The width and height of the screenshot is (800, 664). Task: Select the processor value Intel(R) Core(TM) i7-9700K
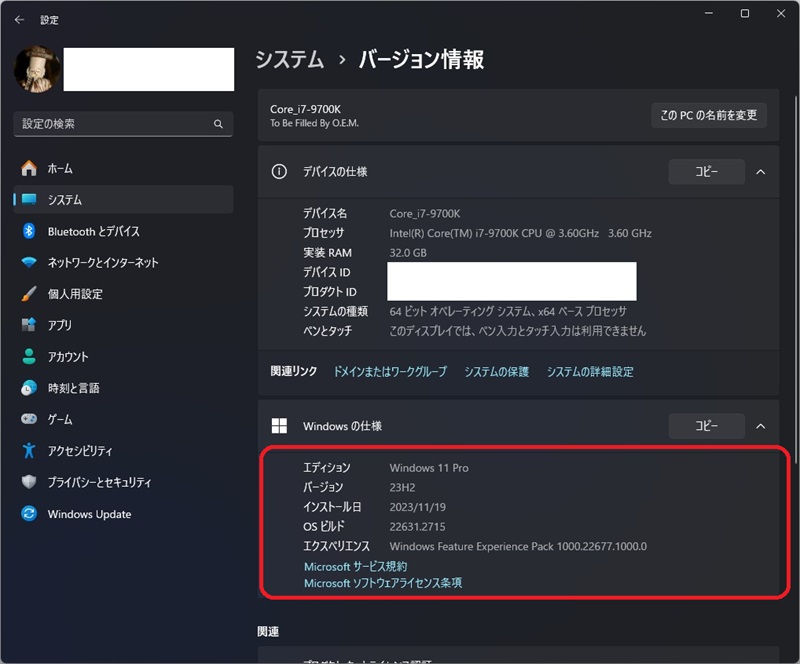coord(520,233)
